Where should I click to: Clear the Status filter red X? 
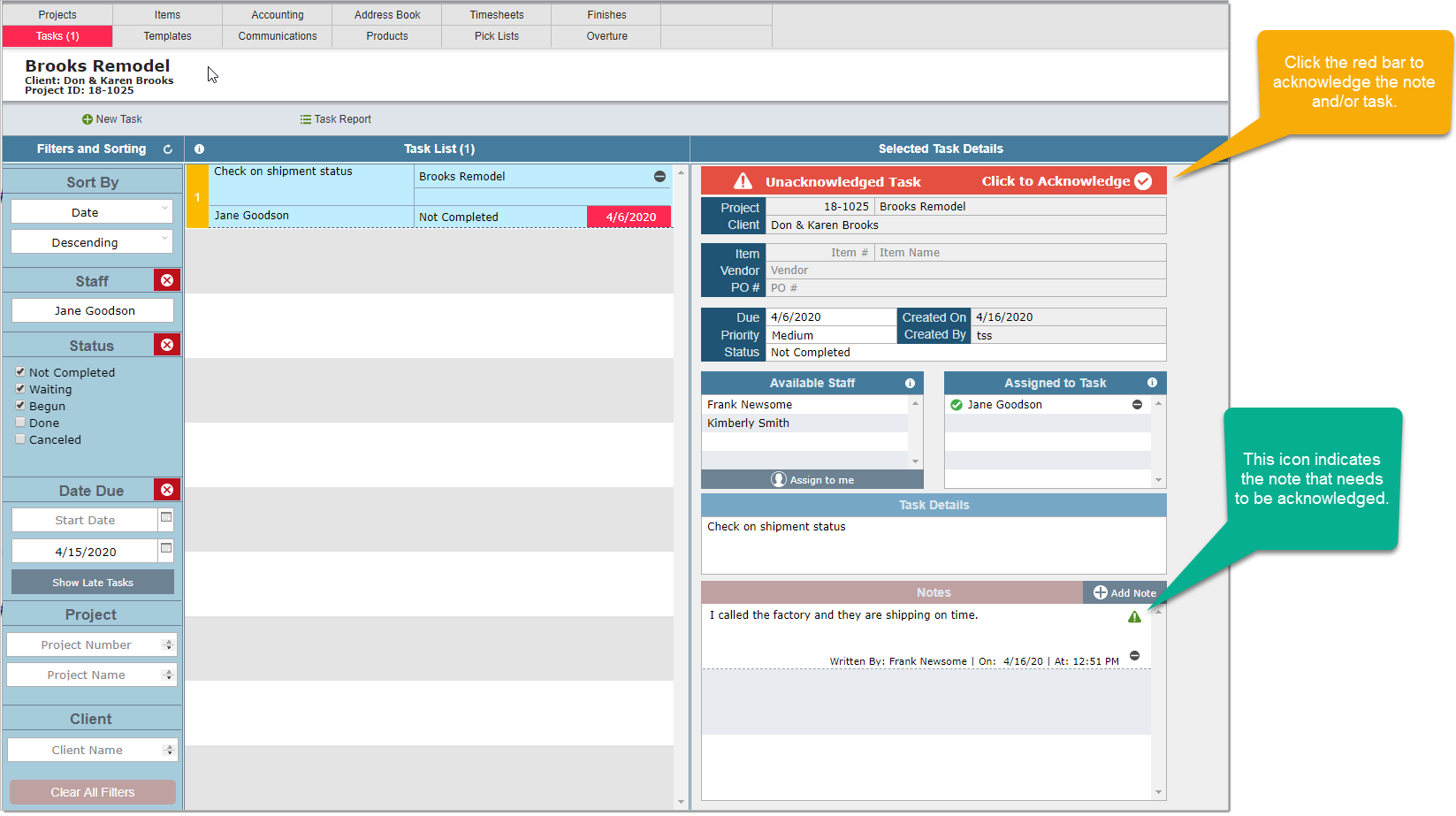click(167, 345)
